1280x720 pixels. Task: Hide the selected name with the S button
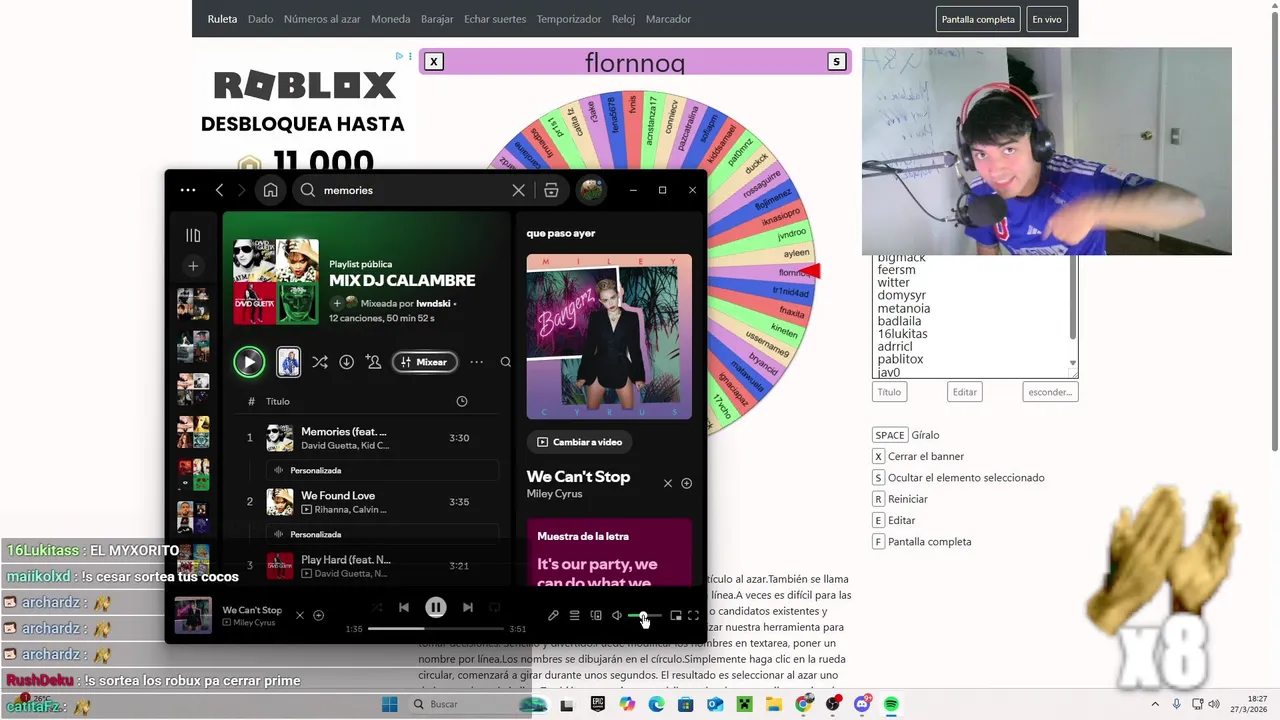(836, 62)
